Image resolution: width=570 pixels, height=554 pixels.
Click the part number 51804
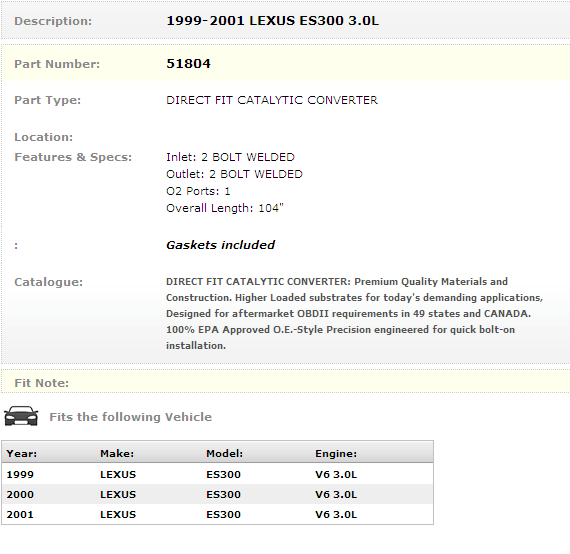pyautogui.click(x=188, y=64)
